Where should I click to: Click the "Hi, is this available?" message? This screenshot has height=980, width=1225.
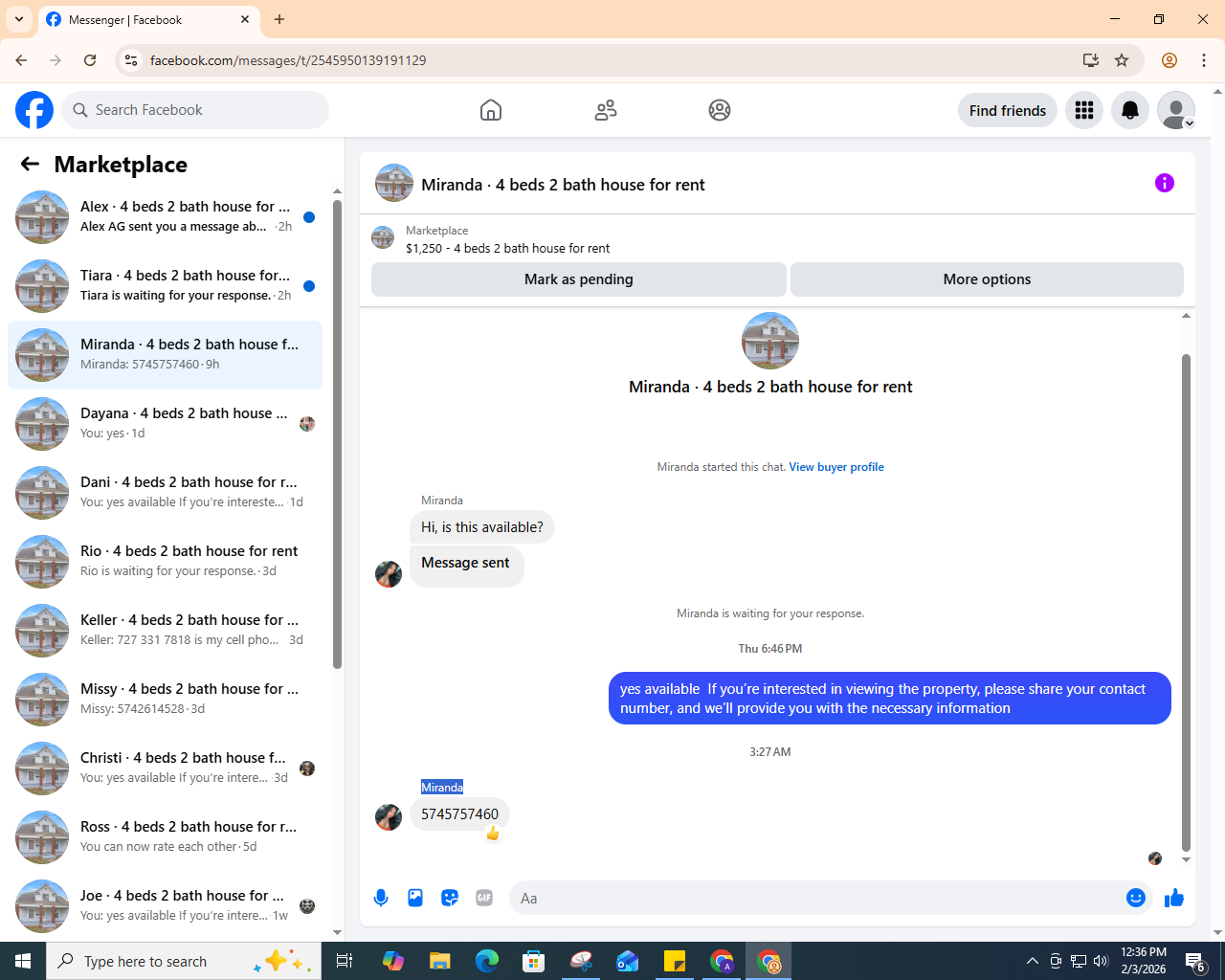482,527
